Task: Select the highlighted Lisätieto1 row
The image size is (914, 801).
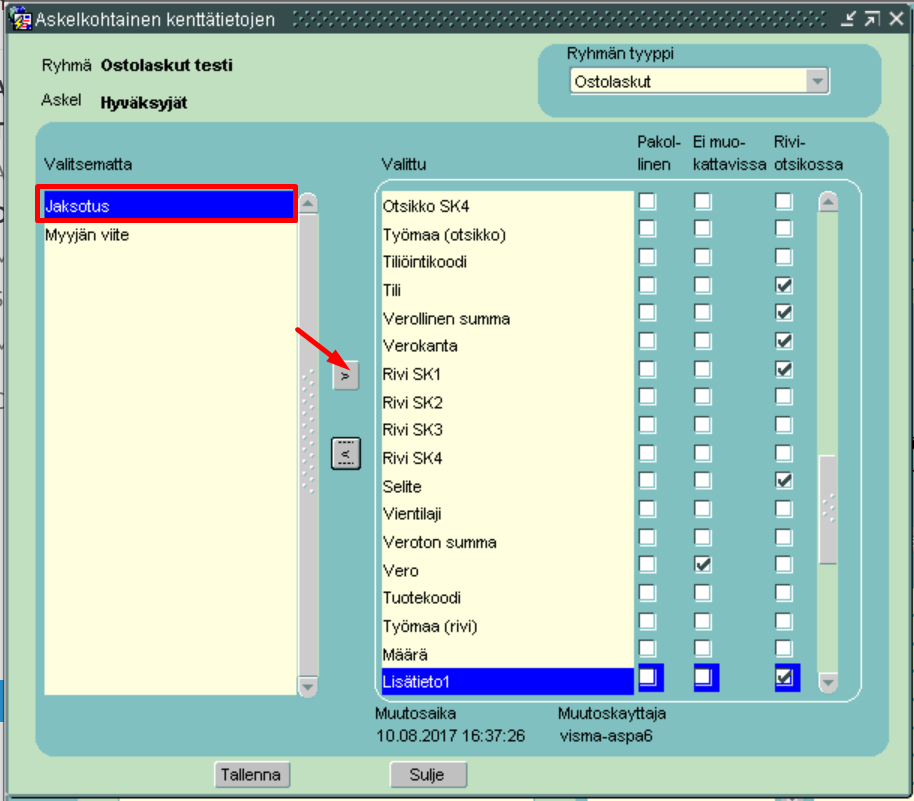Action: point(507,681)
